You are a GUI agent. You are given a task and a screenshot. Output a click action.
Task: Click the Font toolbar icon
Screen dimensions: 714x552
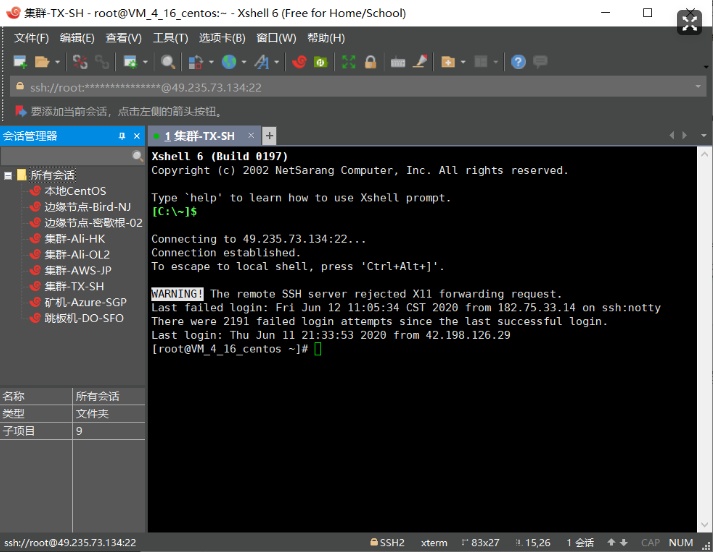point(261,61)
